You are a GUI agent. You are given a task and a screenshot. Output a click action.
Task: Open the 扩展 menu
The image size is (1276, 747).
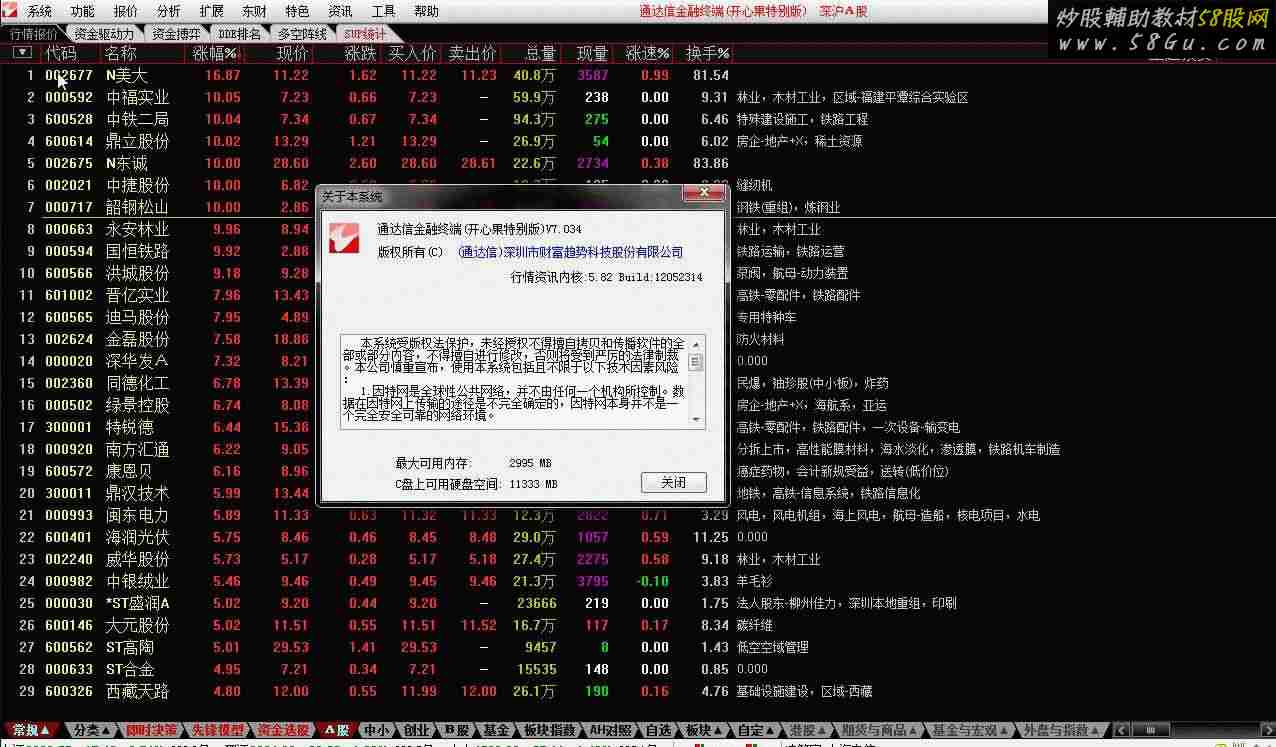[211, 11]
